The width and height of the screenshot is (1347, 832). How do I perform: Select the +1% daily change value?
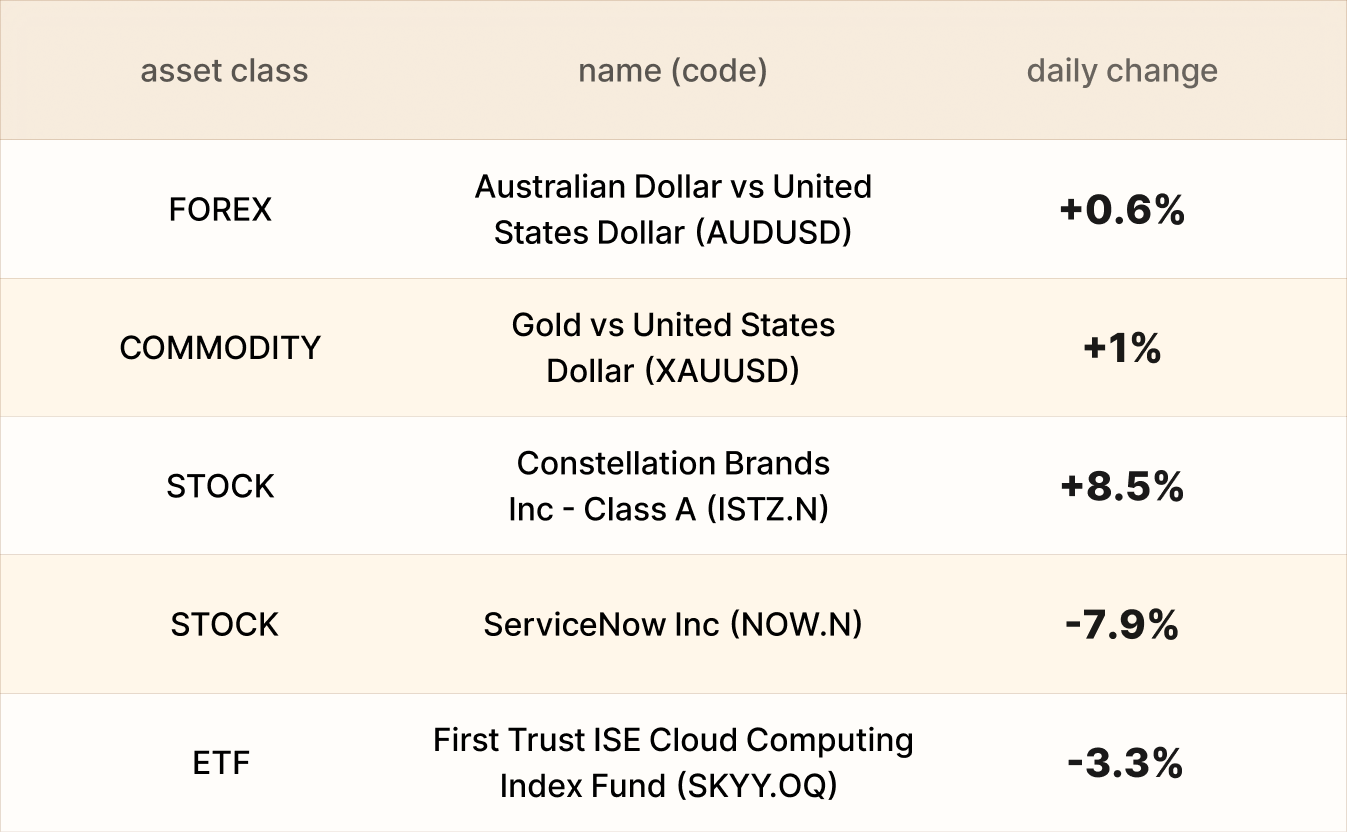[1122, 348]
